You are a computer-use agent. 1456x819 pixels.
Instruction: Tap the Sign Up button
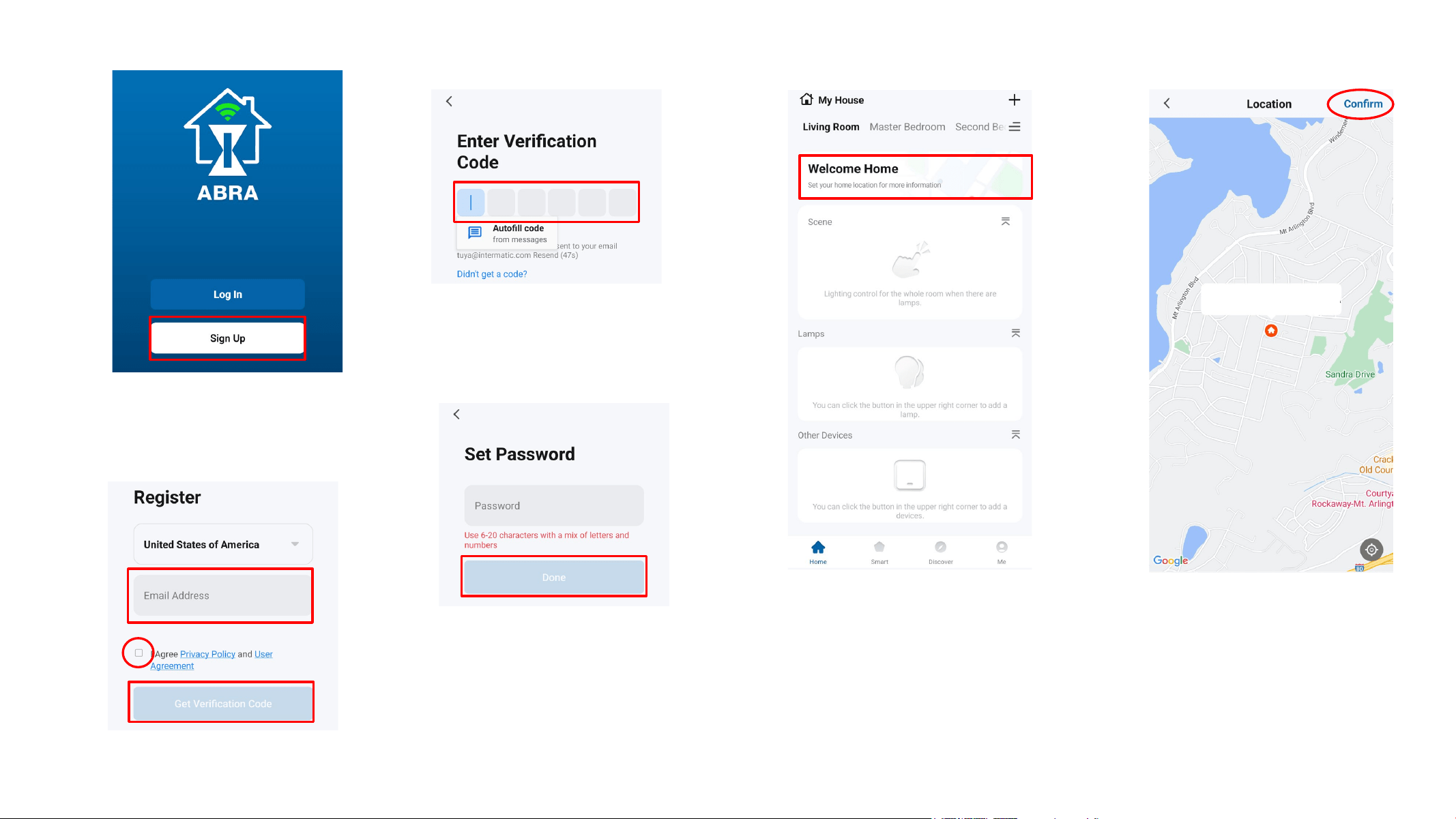[228, 338]
